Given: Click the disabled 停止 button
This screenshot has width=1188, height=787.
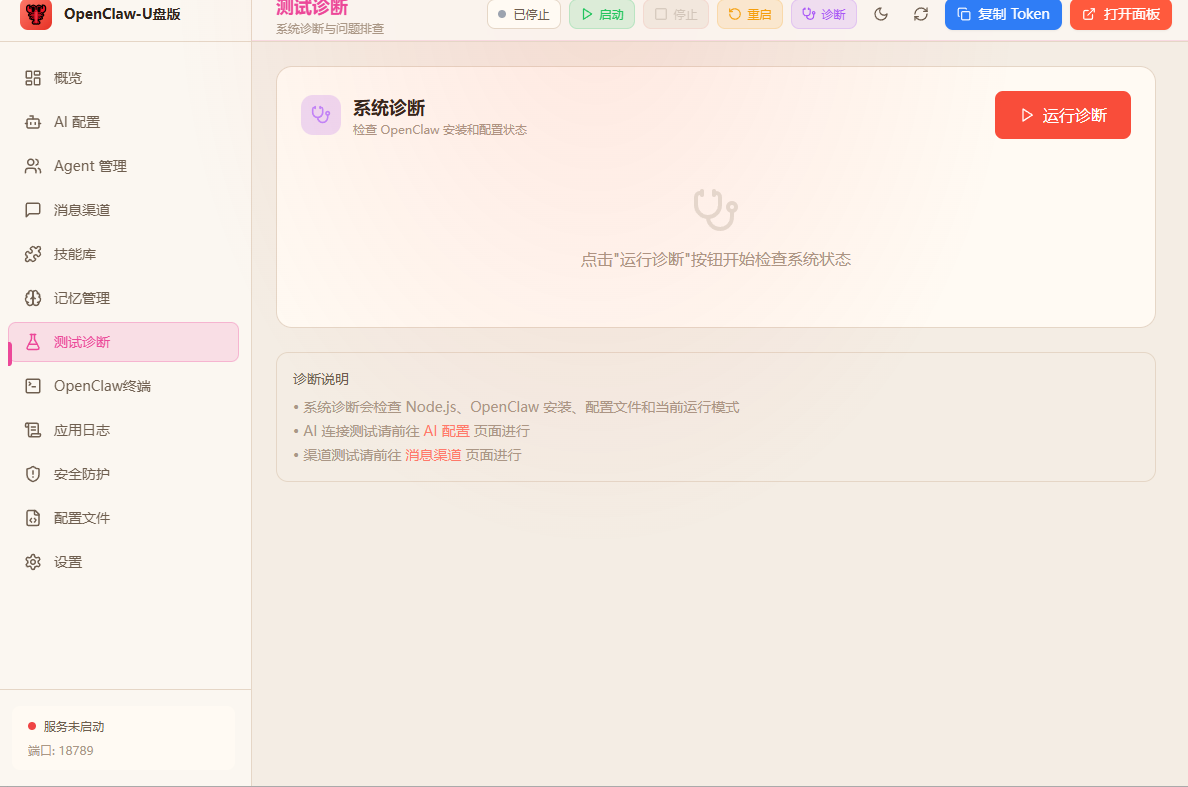Looking at the screenshot, I should pos(676,14).
